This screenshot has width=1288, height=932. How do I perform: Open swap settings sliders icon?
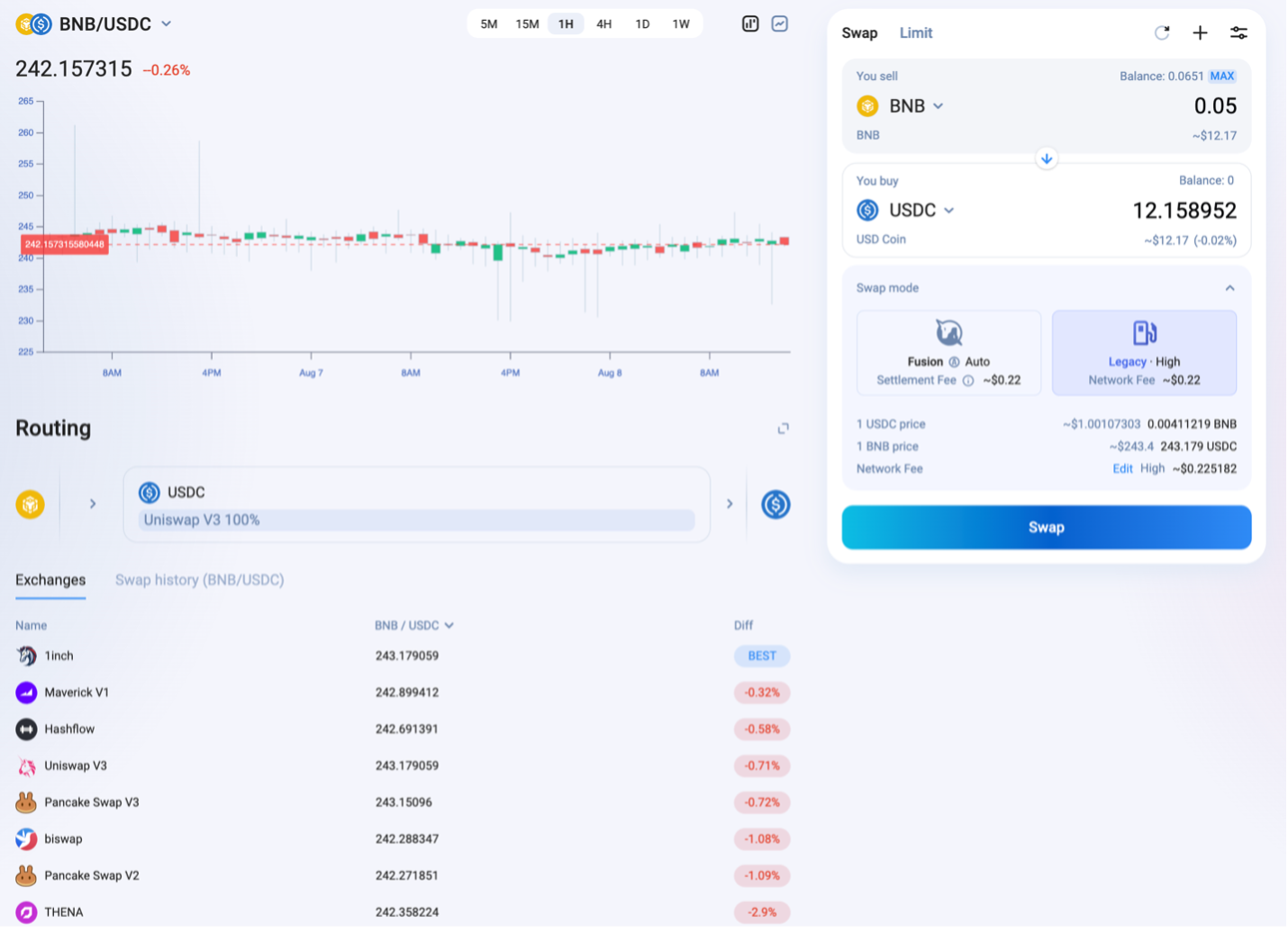point(1238,33)
